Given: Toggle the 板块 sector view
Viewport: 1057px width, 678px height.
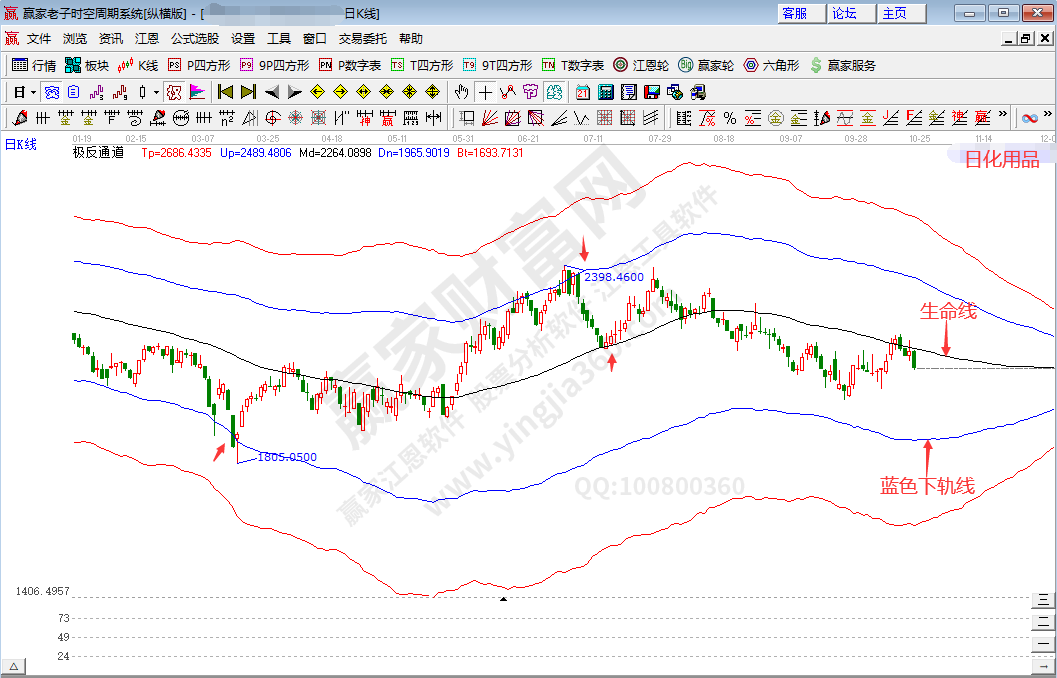Looking at the screenshot, I should pos(86,65).
